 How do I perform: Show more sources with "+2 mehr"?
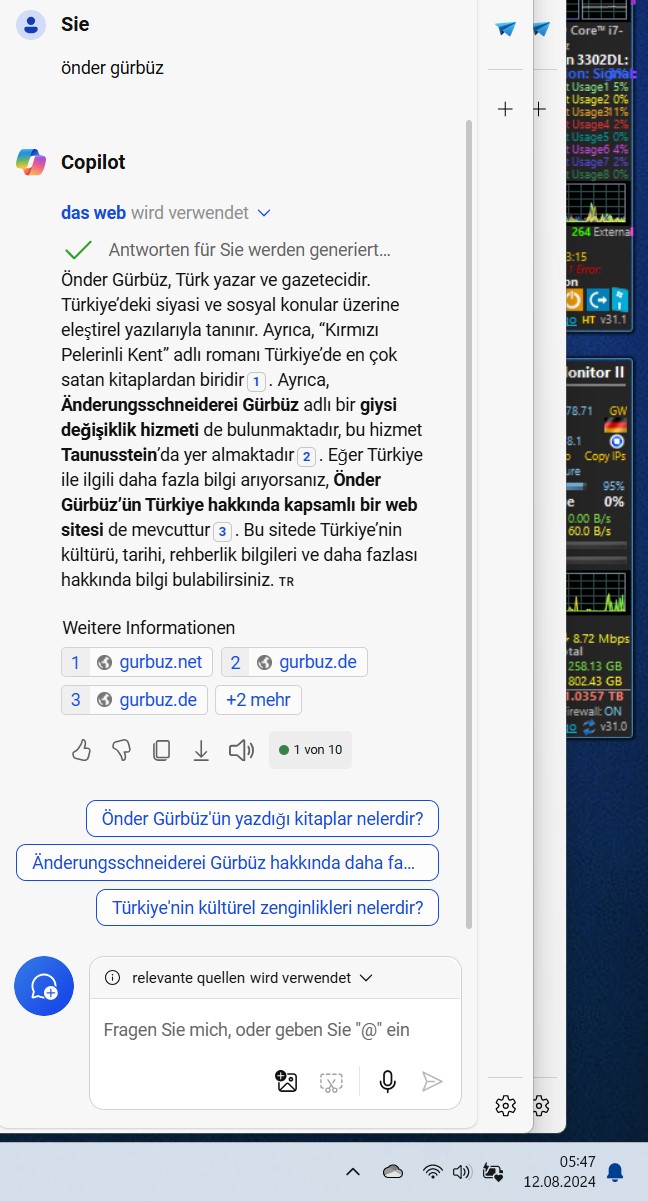point(258,700)
